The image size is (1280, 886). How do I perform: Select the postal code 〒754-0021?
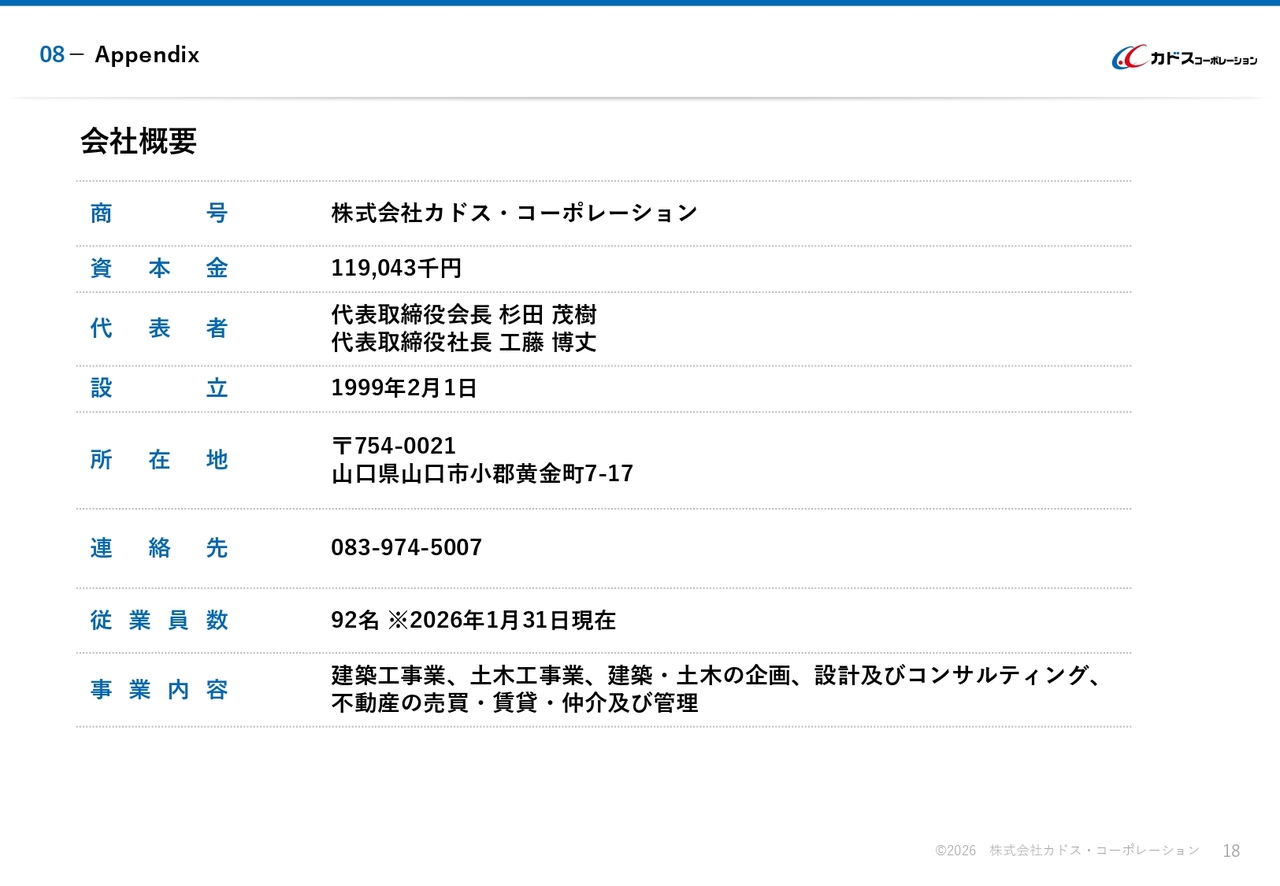[393, 446]
